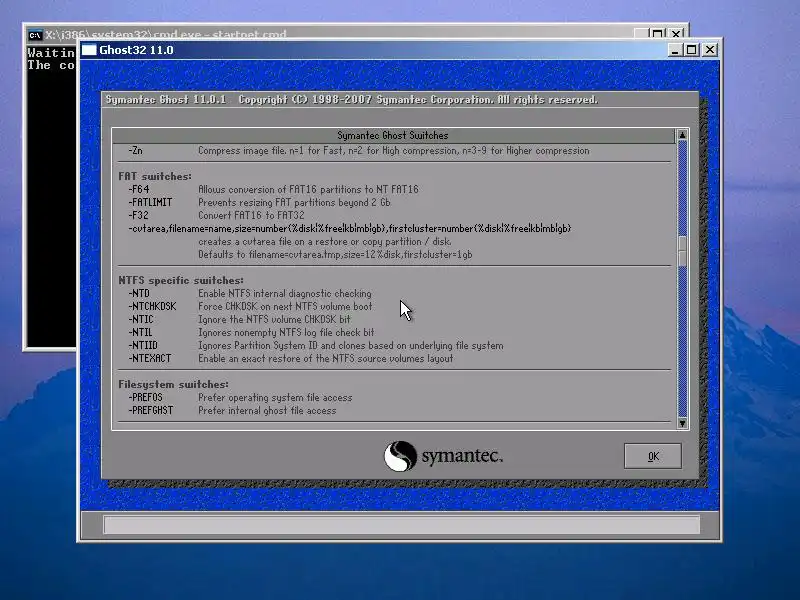Click 'Force CHKDSK on next NTFS volume boot'
800x600 pixels.
(x=285, y=307)
